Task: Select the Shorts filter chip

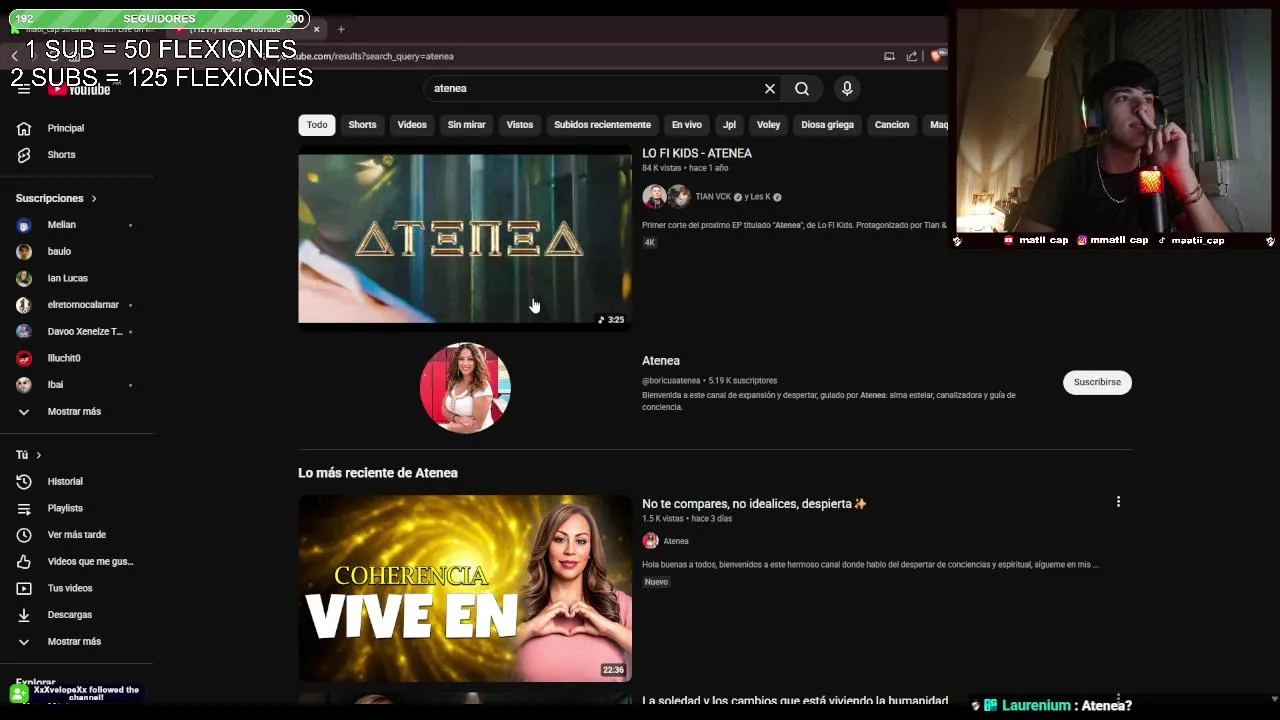Action: [362, 125]
